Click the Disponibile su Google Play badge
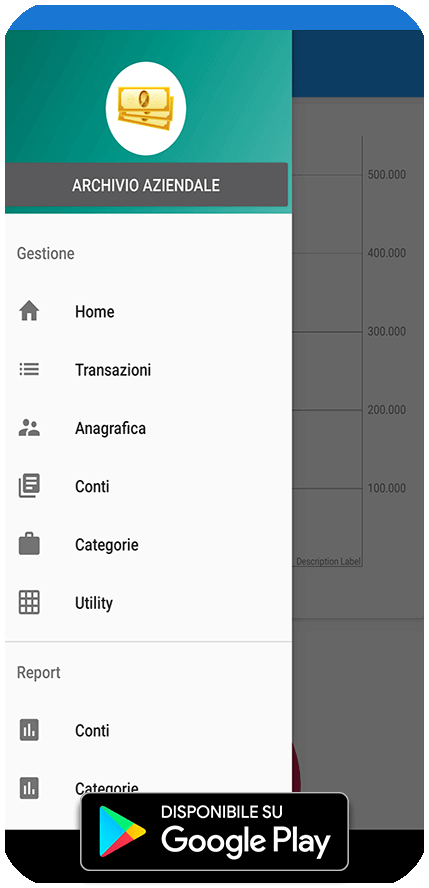Screen dimensions: 429x888 214,831
